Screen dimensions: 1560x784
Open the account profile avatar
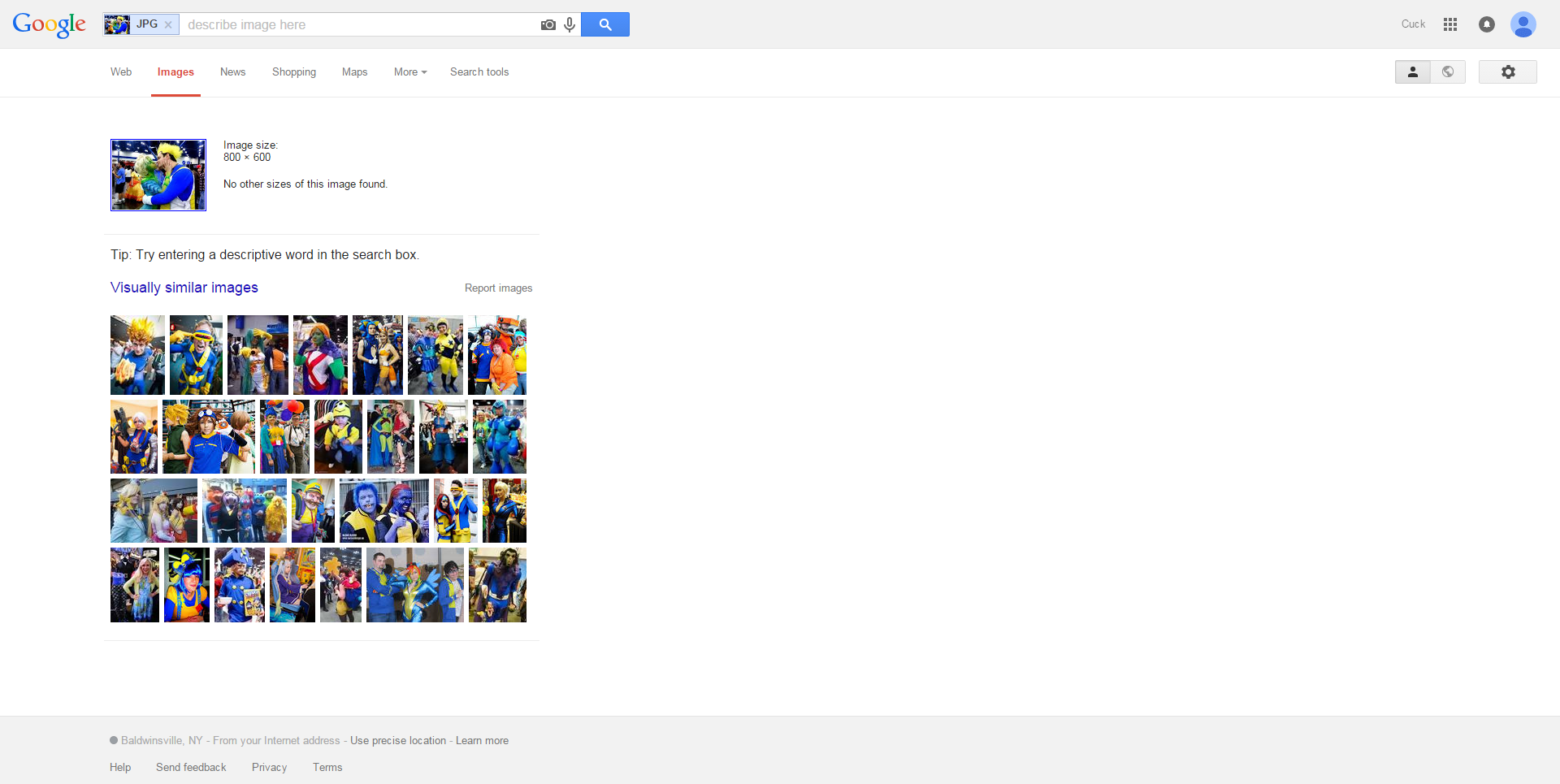(1523, 24)
